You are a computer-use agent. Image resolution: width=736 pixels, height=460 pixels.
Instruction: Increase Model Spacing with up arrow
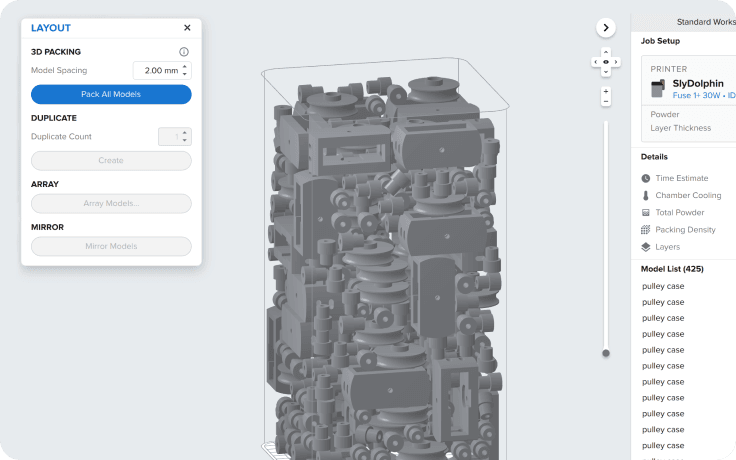[x=185, y=67]
